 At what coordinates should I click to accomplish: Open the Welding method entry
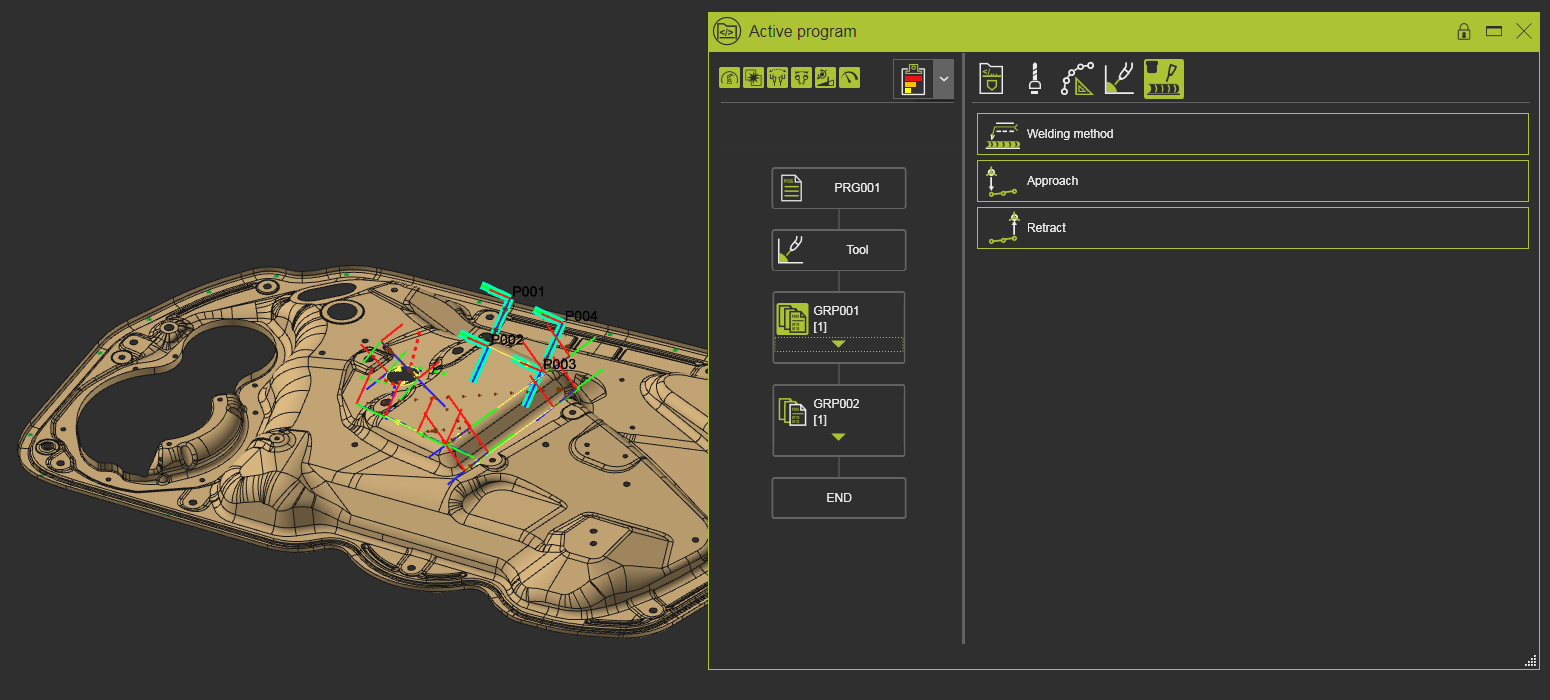click(1252, 134)
